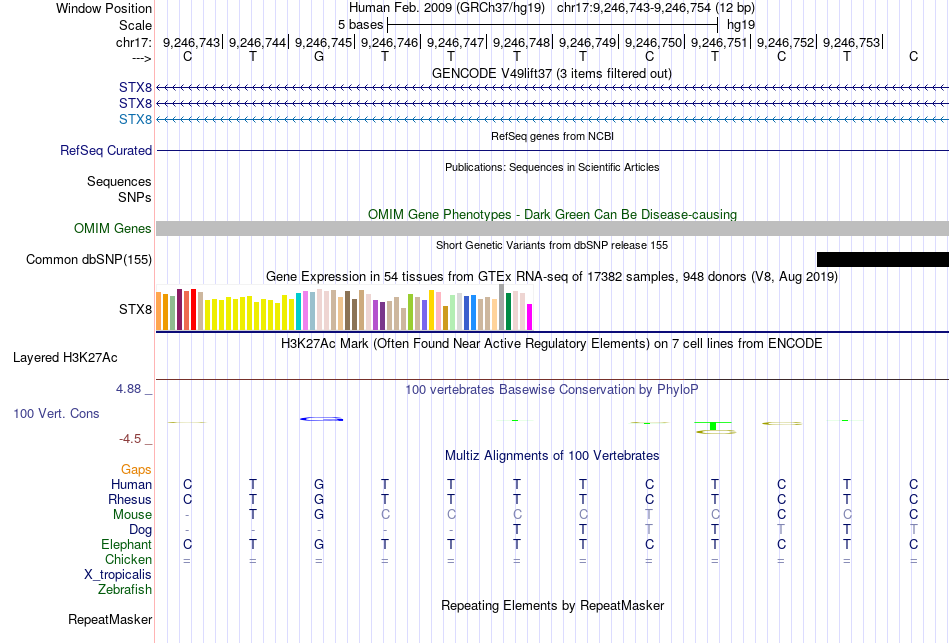Click the 5 bases scale label
Image resolution: width=950 pixels, height=643 pixels.
coord(360,25)
